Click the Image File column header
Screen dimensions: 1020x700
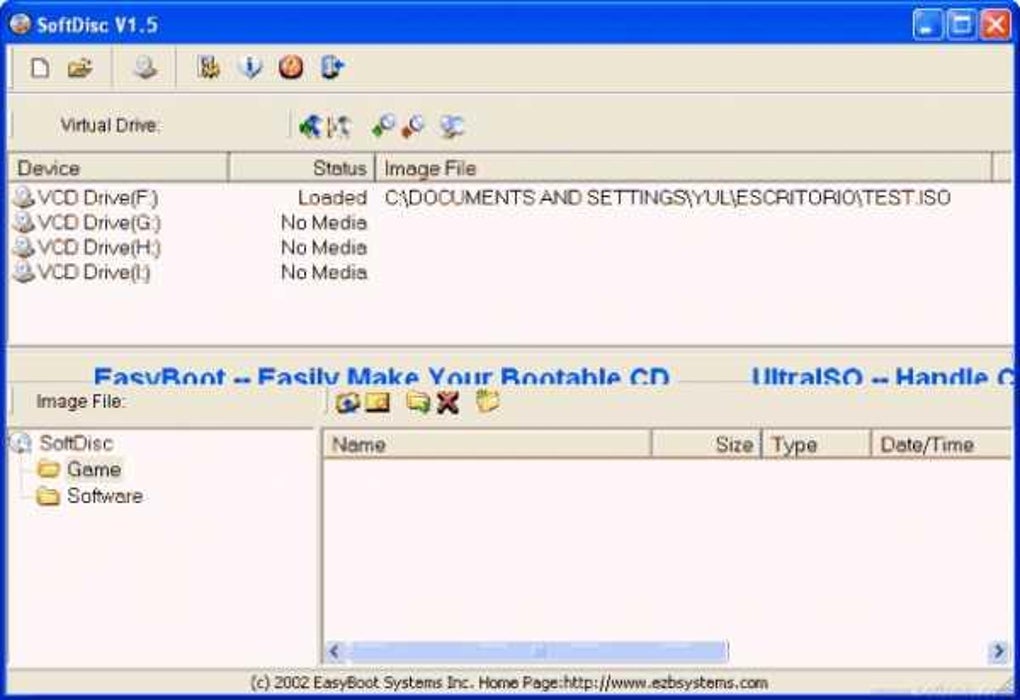[x=684, y=168]
